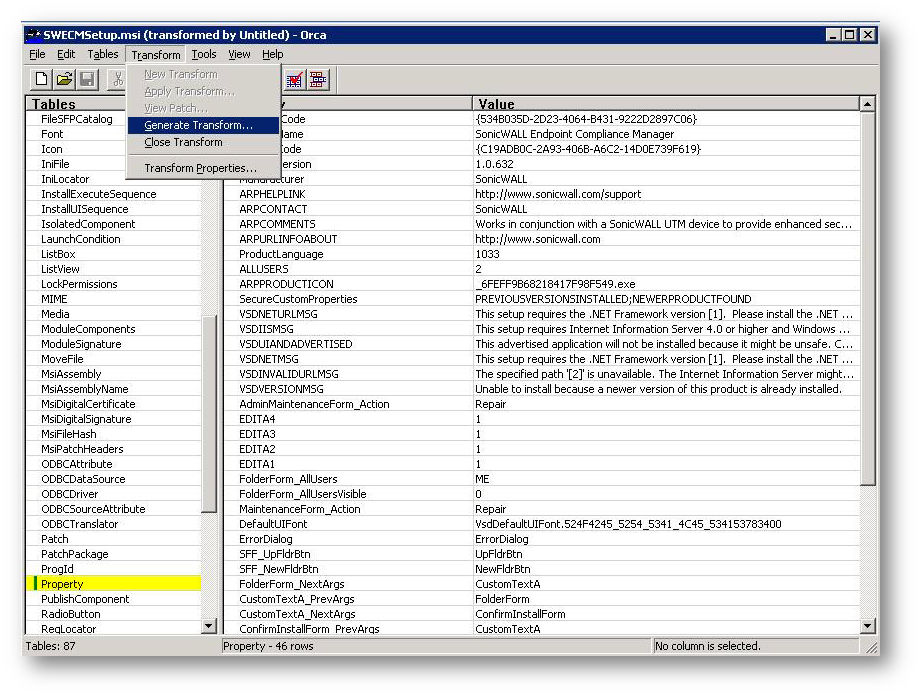Viewport: 922px width, 698px height.
Task: Choose Generate Transform from the menu
Action: coord(198,125)
